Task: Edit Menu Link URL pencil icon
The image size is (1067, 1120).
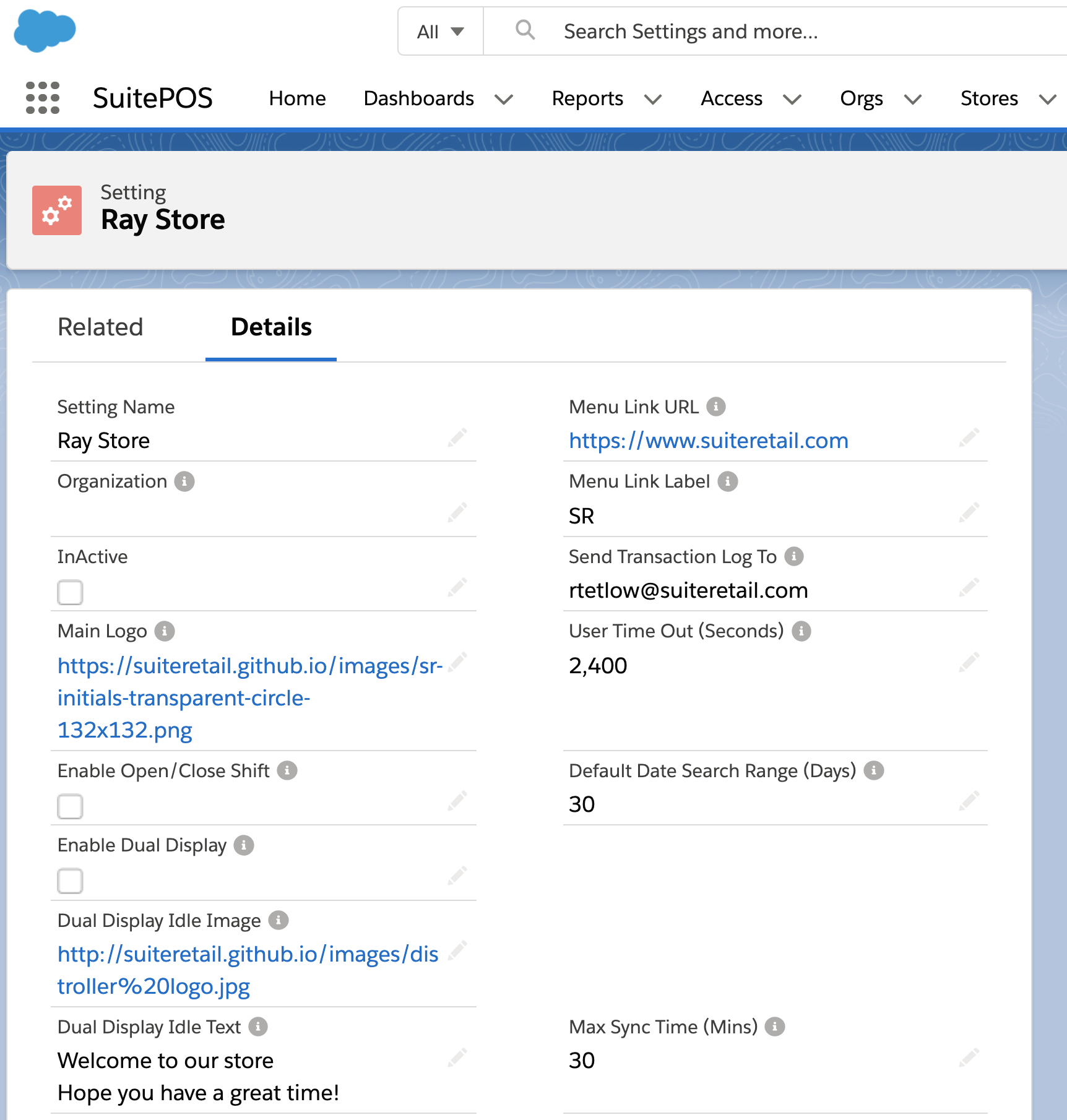Action: tap(969, 438)
